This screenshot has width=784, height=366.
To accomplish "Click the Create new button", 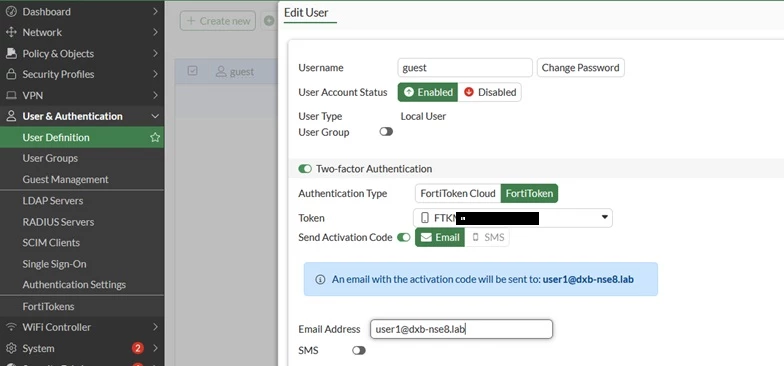I will (x=218, y=21).
